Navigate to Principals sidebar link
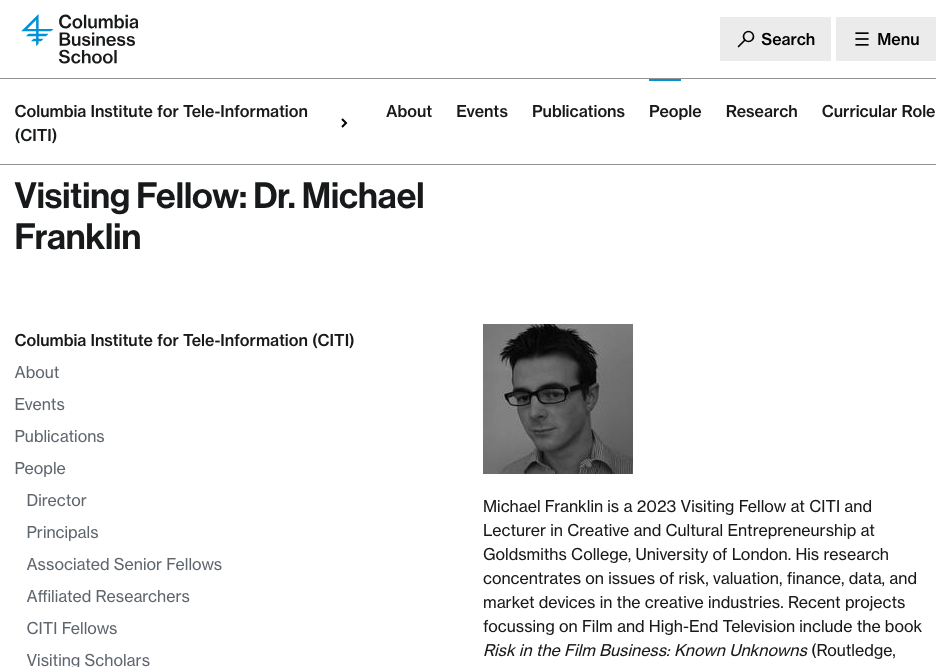This screenshot has height=667, width=936. [x=63, y=532]
